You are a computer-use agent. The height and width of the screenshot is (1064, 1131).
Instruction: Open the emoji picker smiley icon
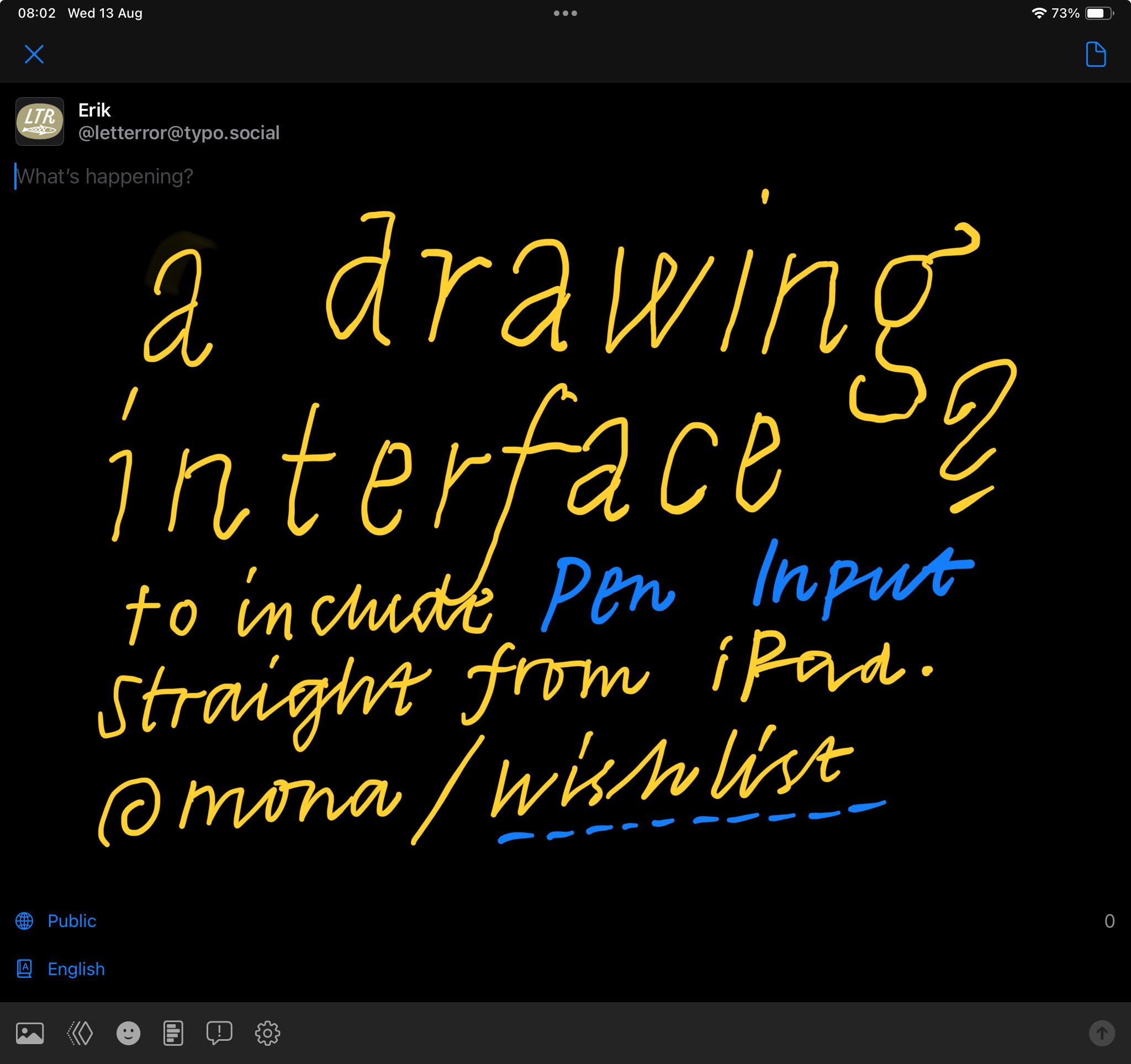[x=128, y=1033]
